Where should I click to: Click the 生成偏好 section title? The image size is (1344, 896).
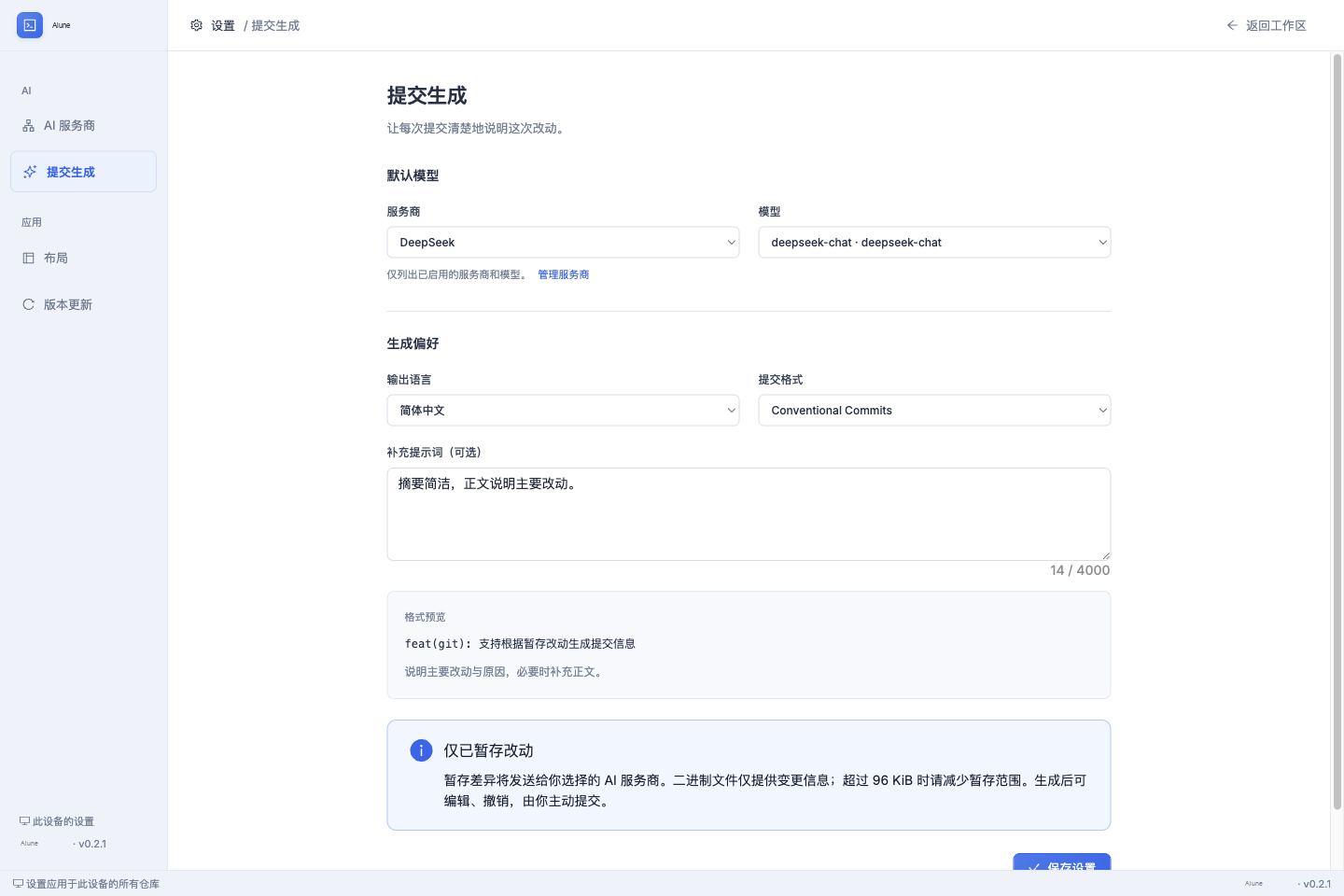[x=413, y=343]
